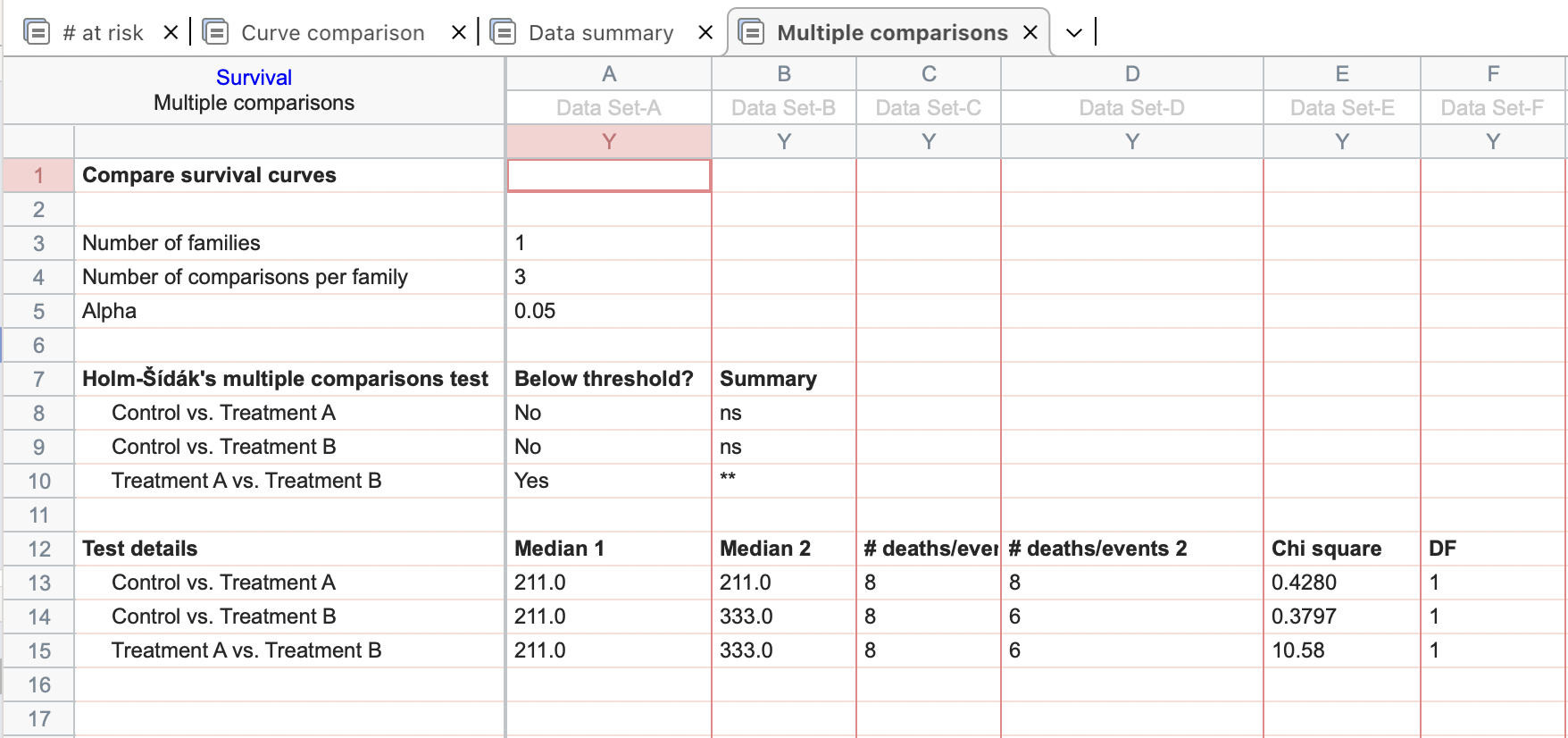Open the '# at risk' tab
The height and width of the screenshot is (738, 1568).
pyautogui.click(x=103, y=33)
